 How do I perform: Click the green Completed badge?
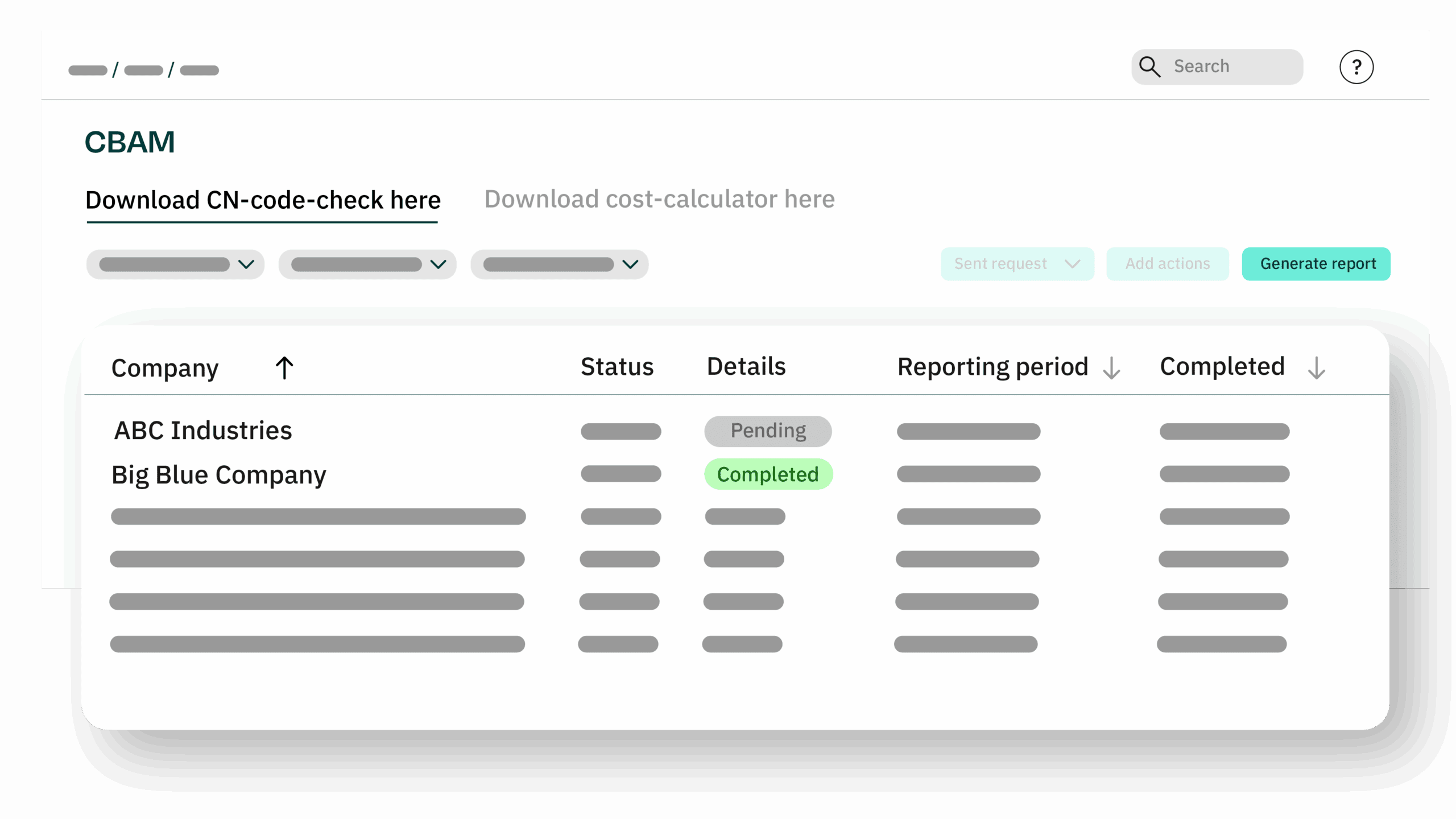[x=768, y=474]
